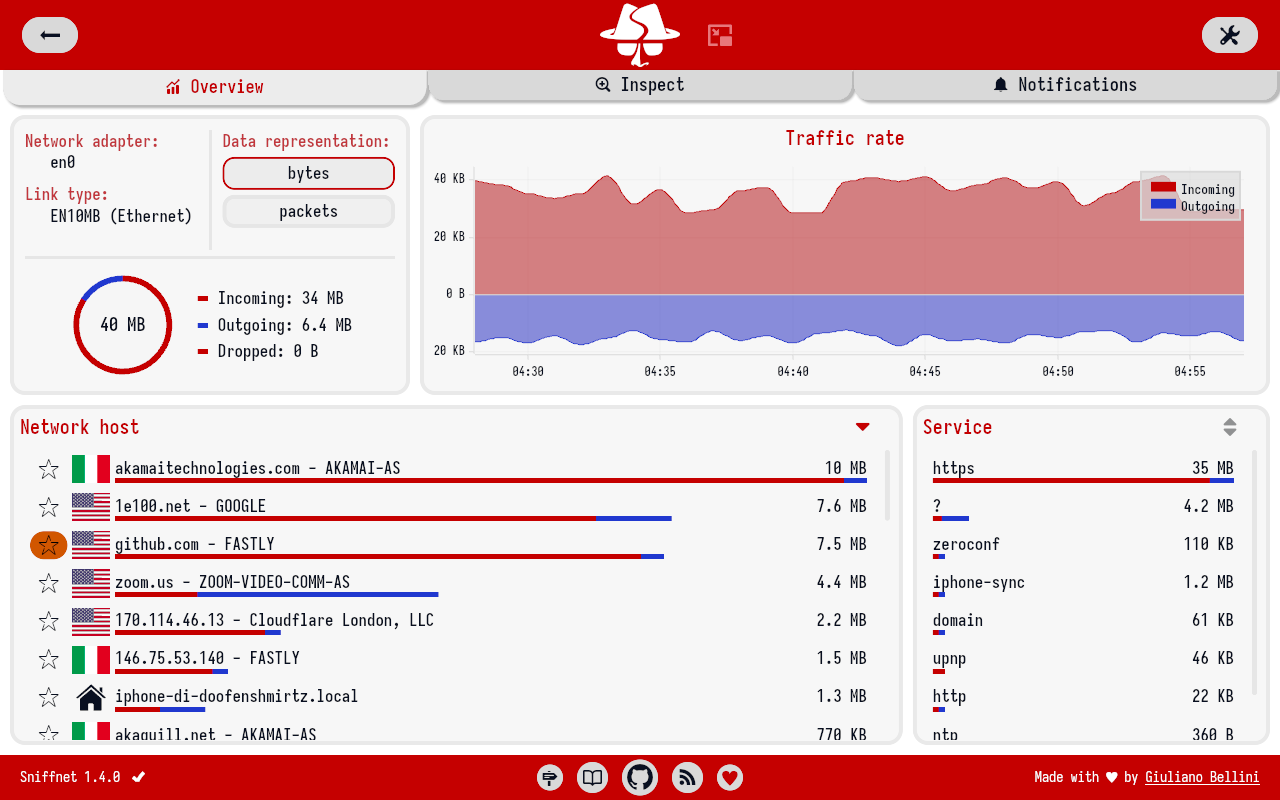This screenshot has width=1280, height=800.
Task: Open the wiki book icon
Action: 593,777
